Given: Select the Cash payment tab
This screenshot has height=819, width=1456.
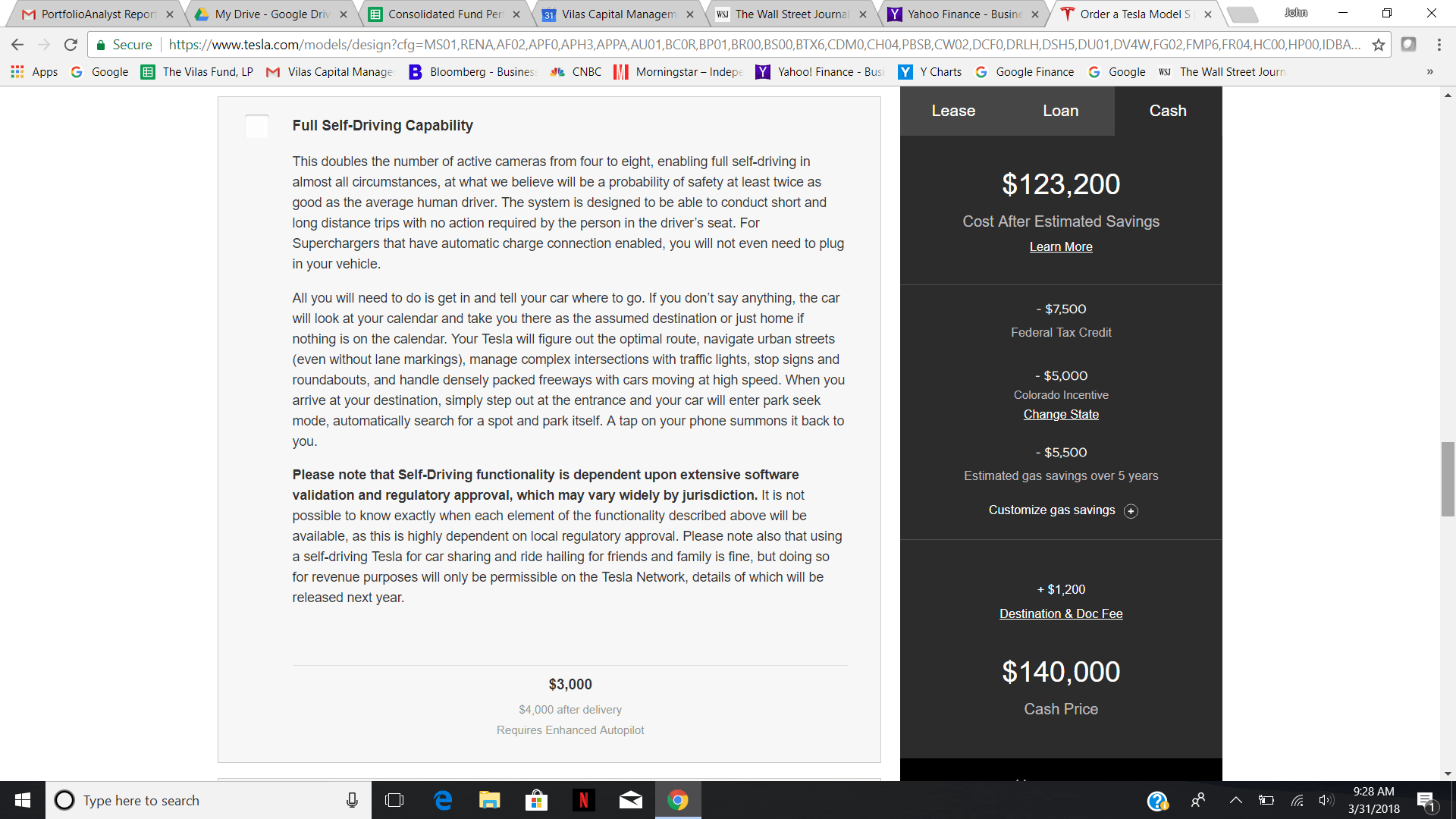Looking at the screenshot, I should 1168,111.
